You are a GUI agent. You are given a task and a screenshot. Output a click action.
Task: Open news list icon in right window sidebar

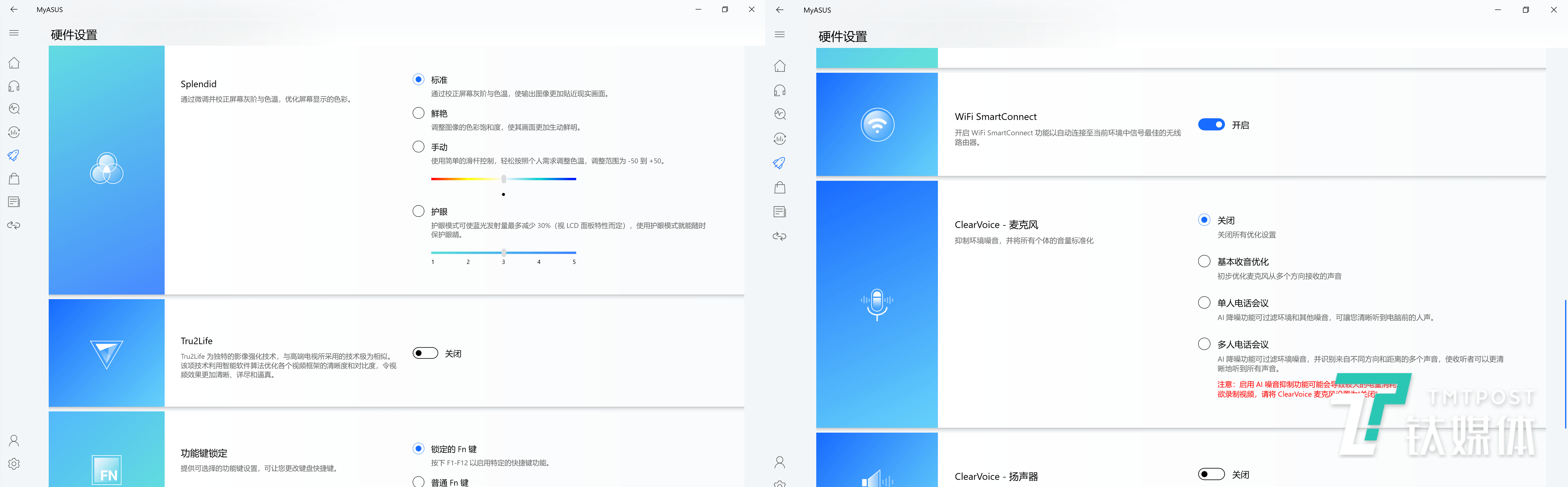(780, 212)
